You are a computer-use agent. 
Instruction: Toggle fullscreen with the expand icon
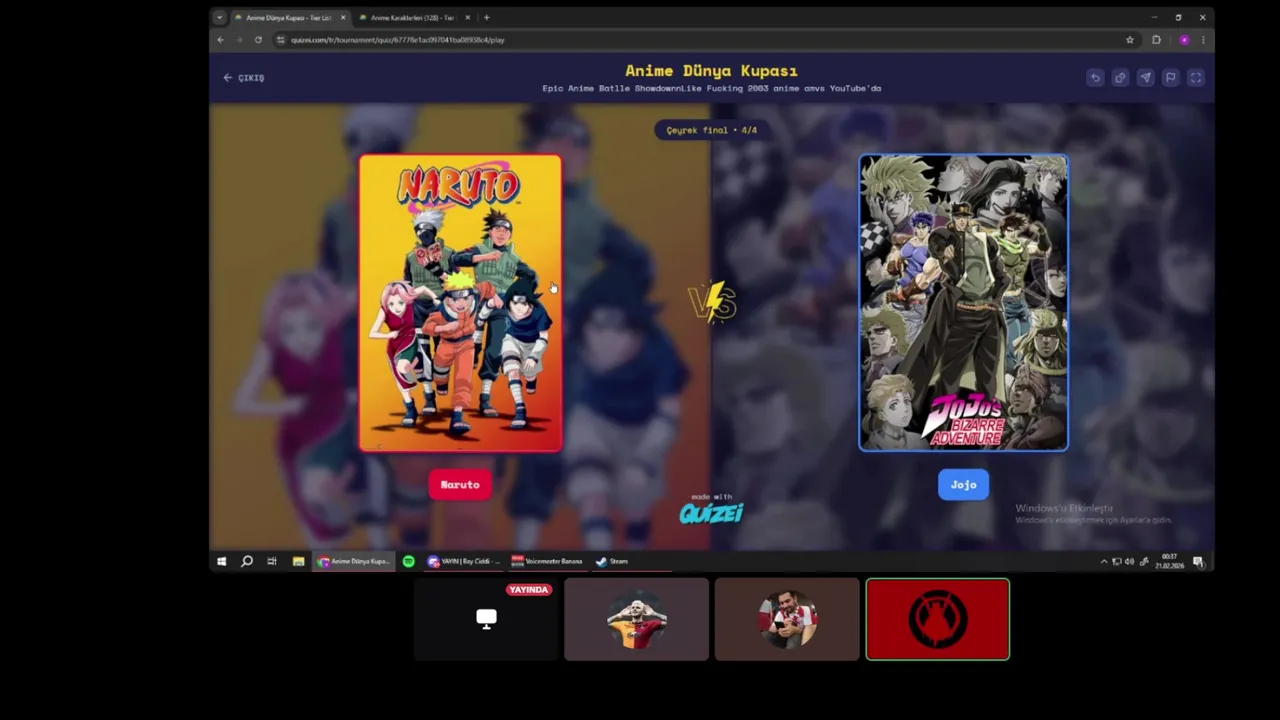point(1195,78)
